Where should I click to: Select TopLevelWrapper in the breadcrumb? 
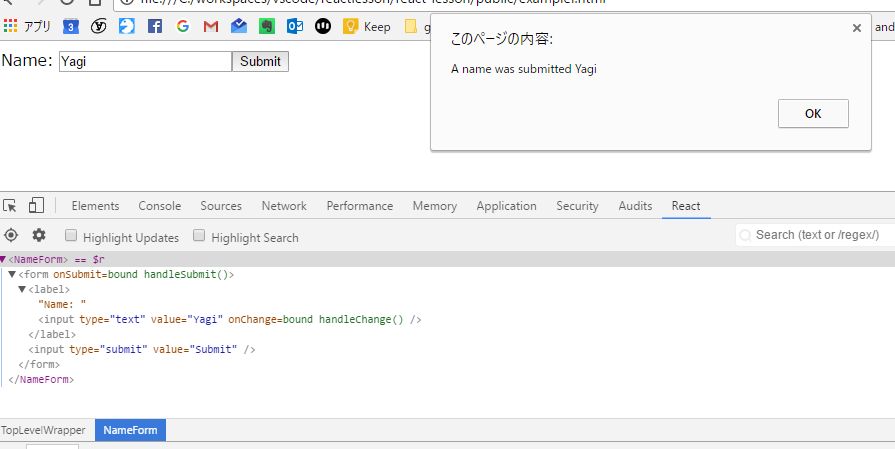click(x=43, y=430)
